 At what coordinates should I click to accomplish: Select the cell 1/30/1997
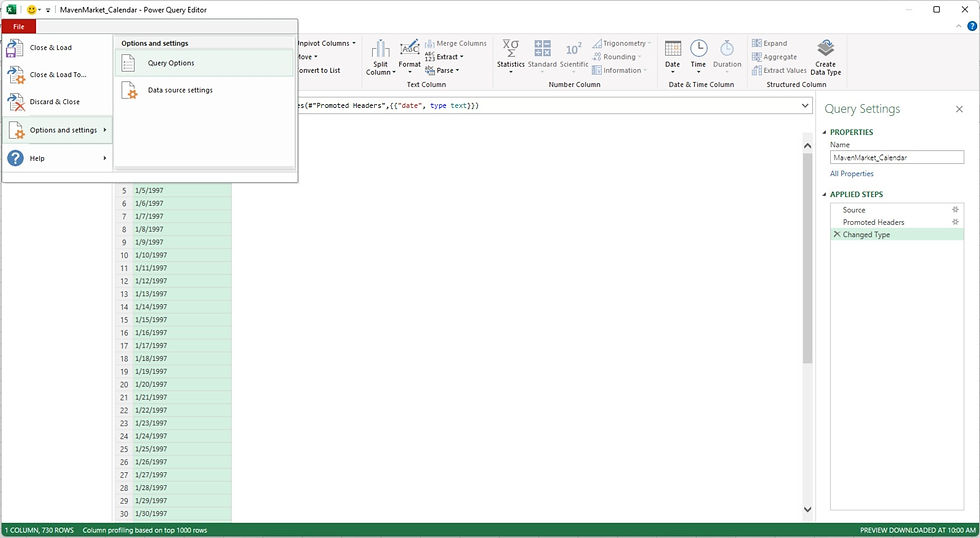pyautogui.click(x=182, y=514)
